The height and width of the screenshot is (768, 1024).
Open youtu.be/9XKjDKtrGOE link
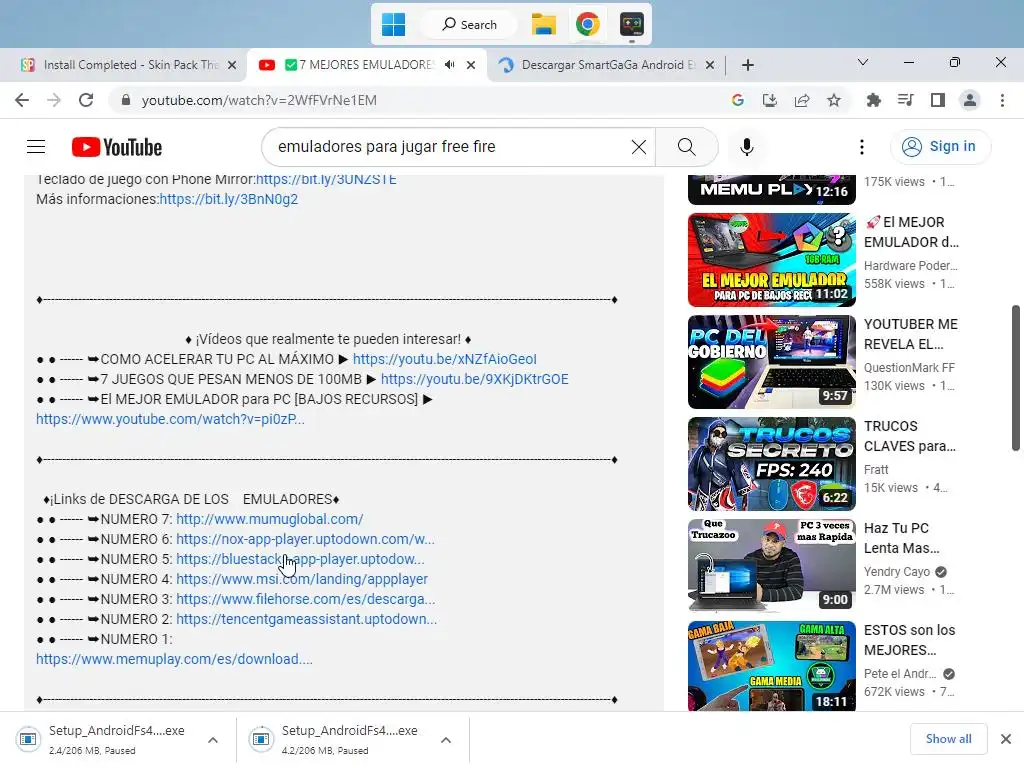pos(475,379)
